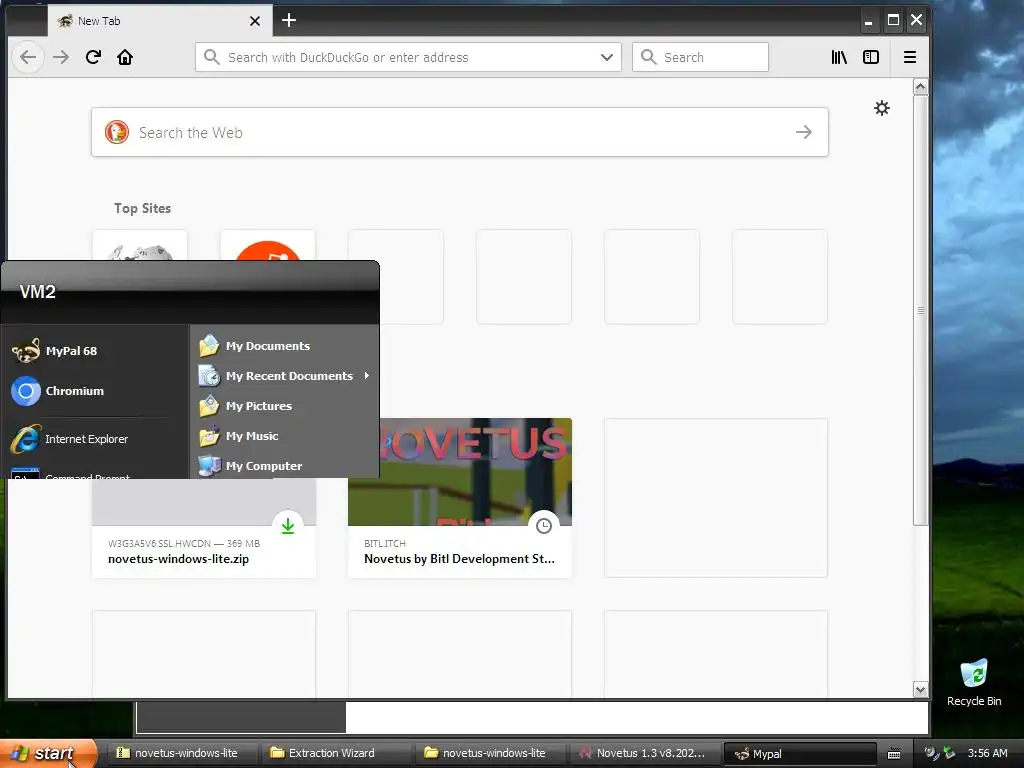Select the New Tab tab

click(160, 21)
